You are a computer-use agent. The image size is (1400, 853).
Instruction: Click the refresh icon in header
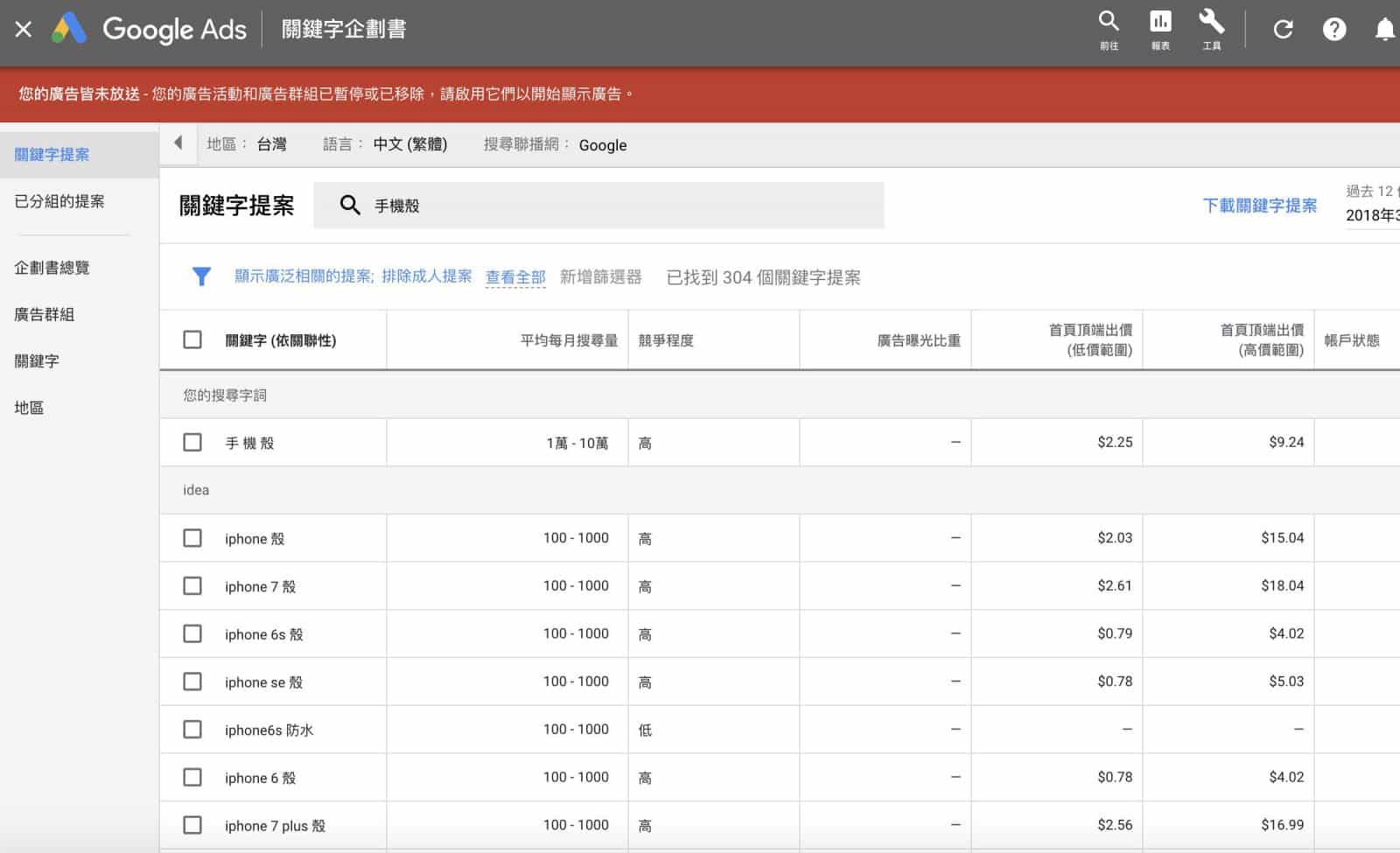point(1283,30)
